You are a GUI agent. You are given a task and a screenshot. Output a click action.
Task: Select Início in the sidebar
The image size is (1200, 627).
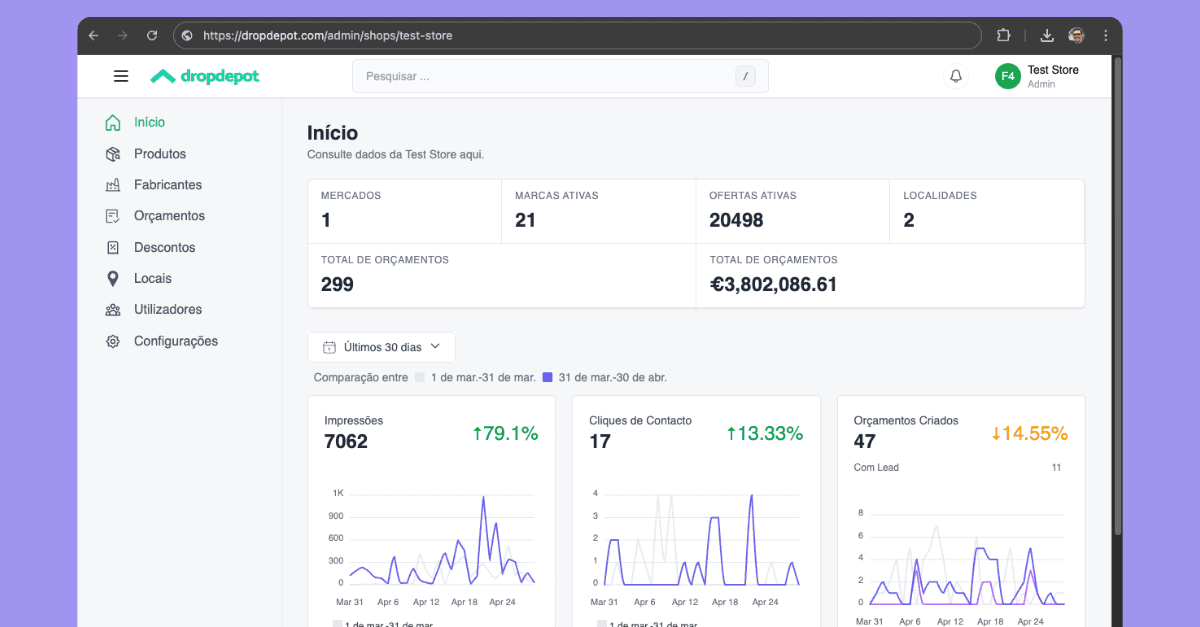(149, 123)
